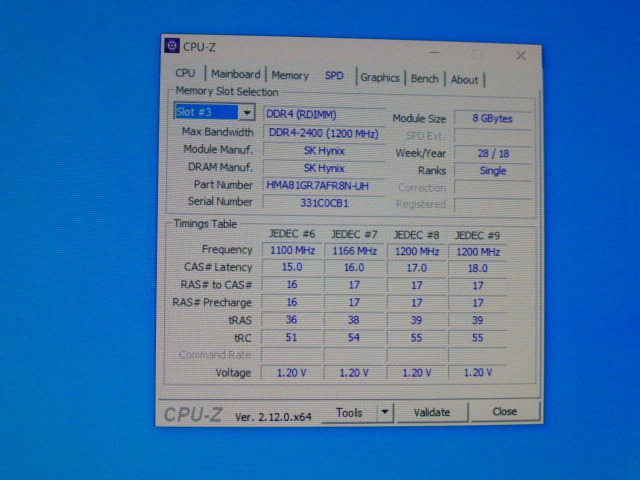Close the CPU-Z window with X

pyautogui.click(x=520, y=56)
